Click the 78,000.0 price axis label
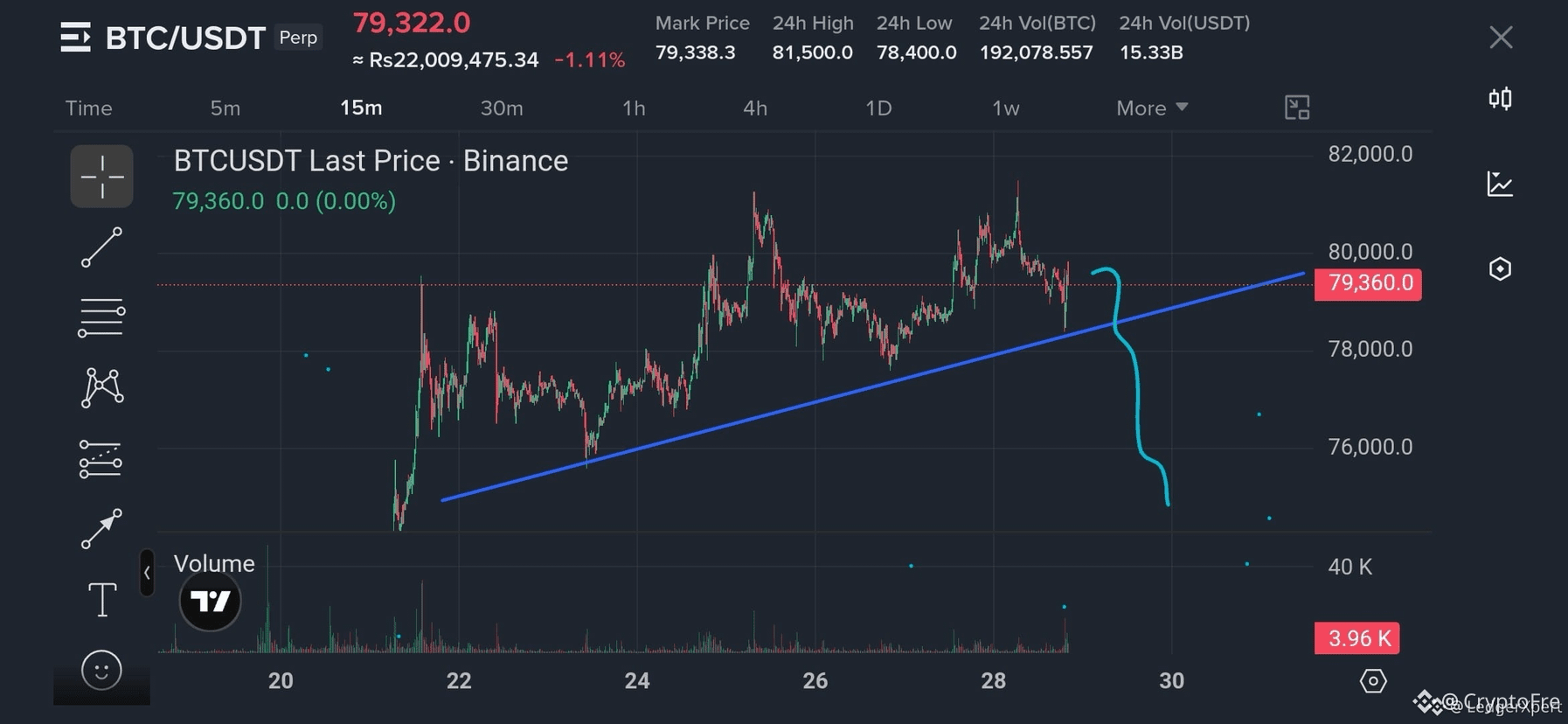 click(1370, 349)
